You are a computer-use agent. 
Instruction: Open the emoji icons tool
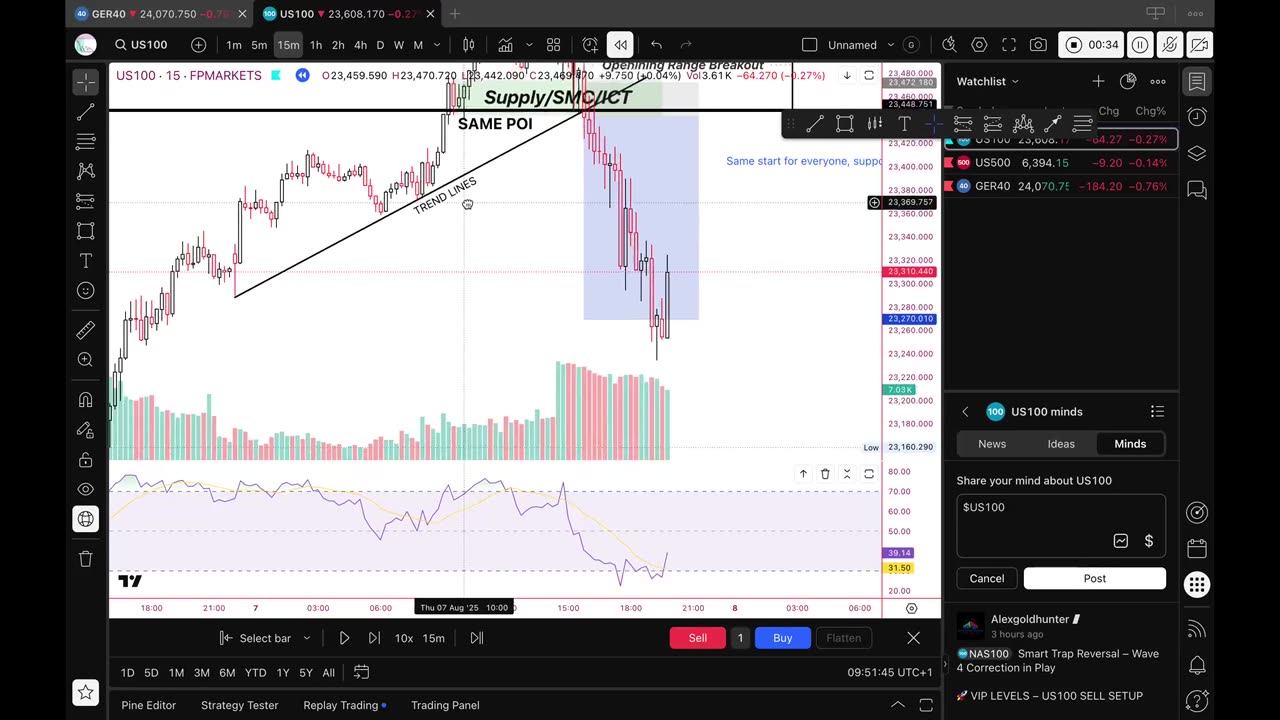pos(86,291)
